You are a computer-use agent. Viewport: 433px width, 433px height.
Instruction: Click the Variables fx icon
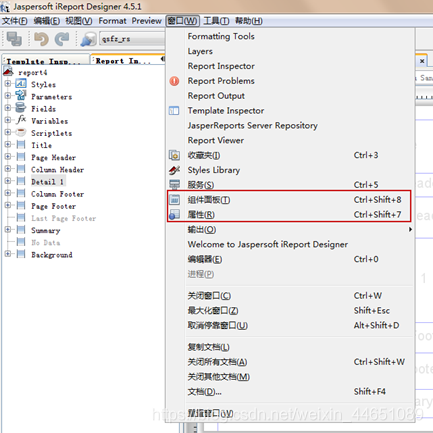click(21, 120)
